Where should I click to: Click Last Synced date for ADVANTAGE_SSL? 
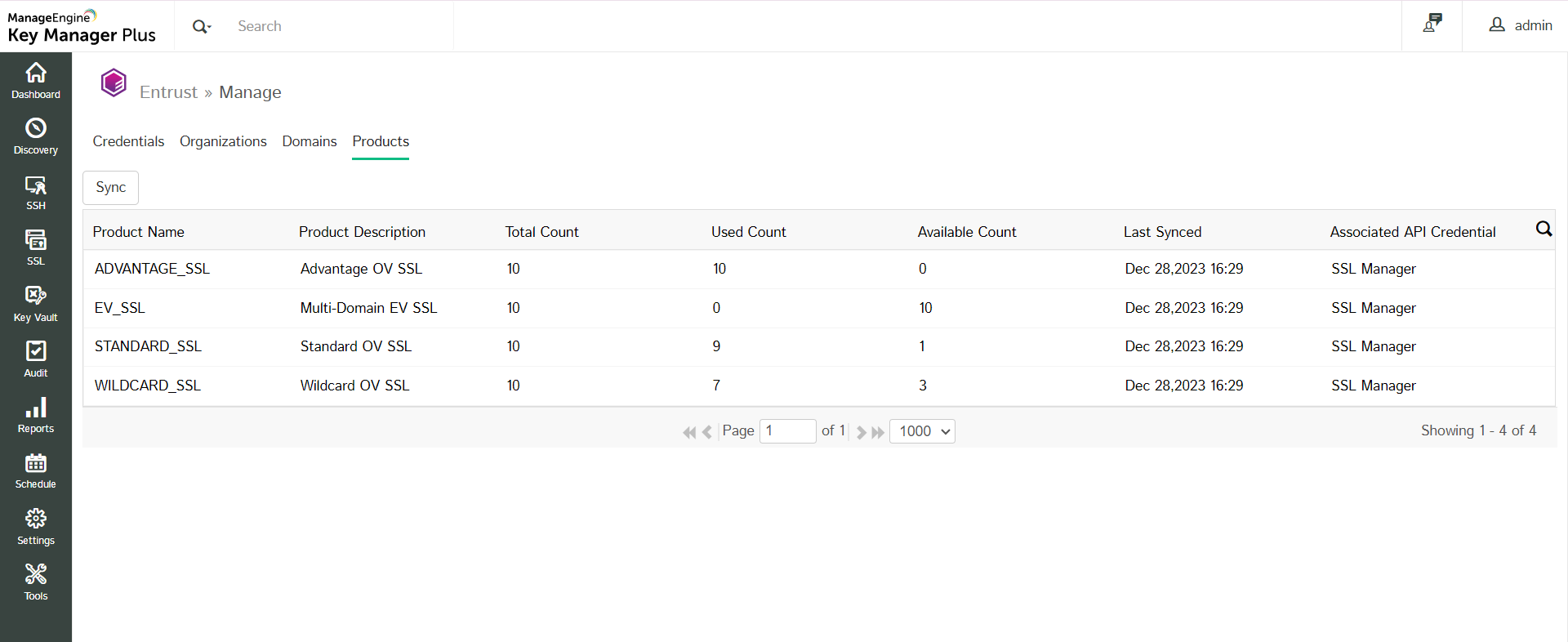coord(1184,269)
